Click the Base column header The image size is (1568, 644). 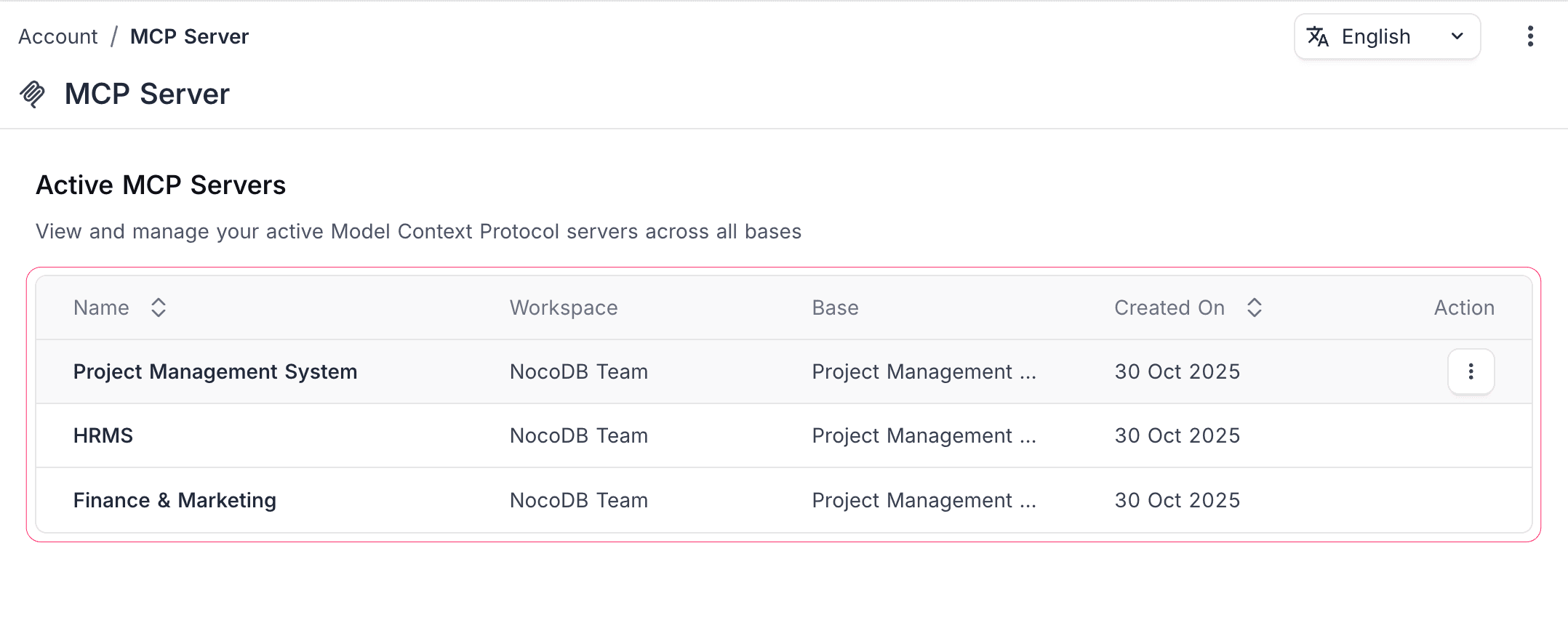835,307
